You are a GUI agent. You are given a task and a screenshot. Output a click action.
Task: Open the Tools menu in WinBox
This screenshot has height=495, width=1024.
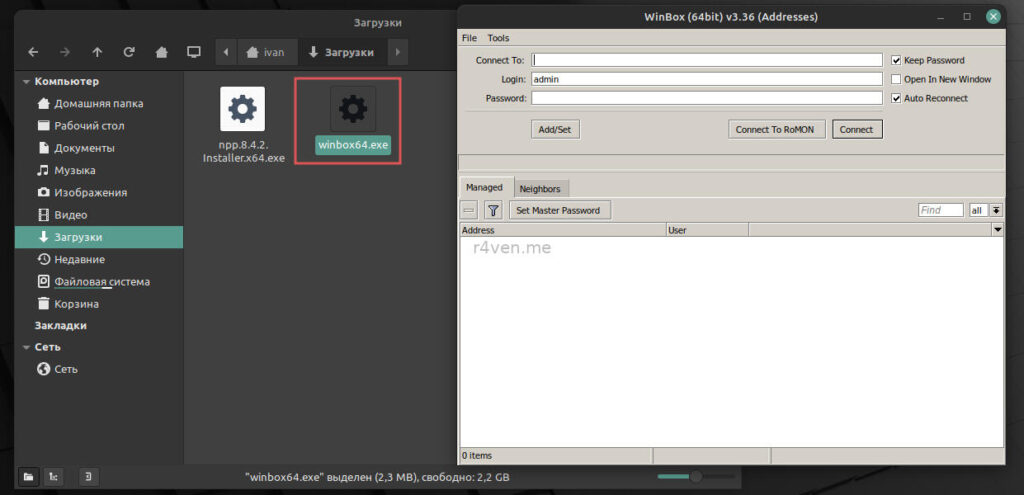(x=498, y=38)
